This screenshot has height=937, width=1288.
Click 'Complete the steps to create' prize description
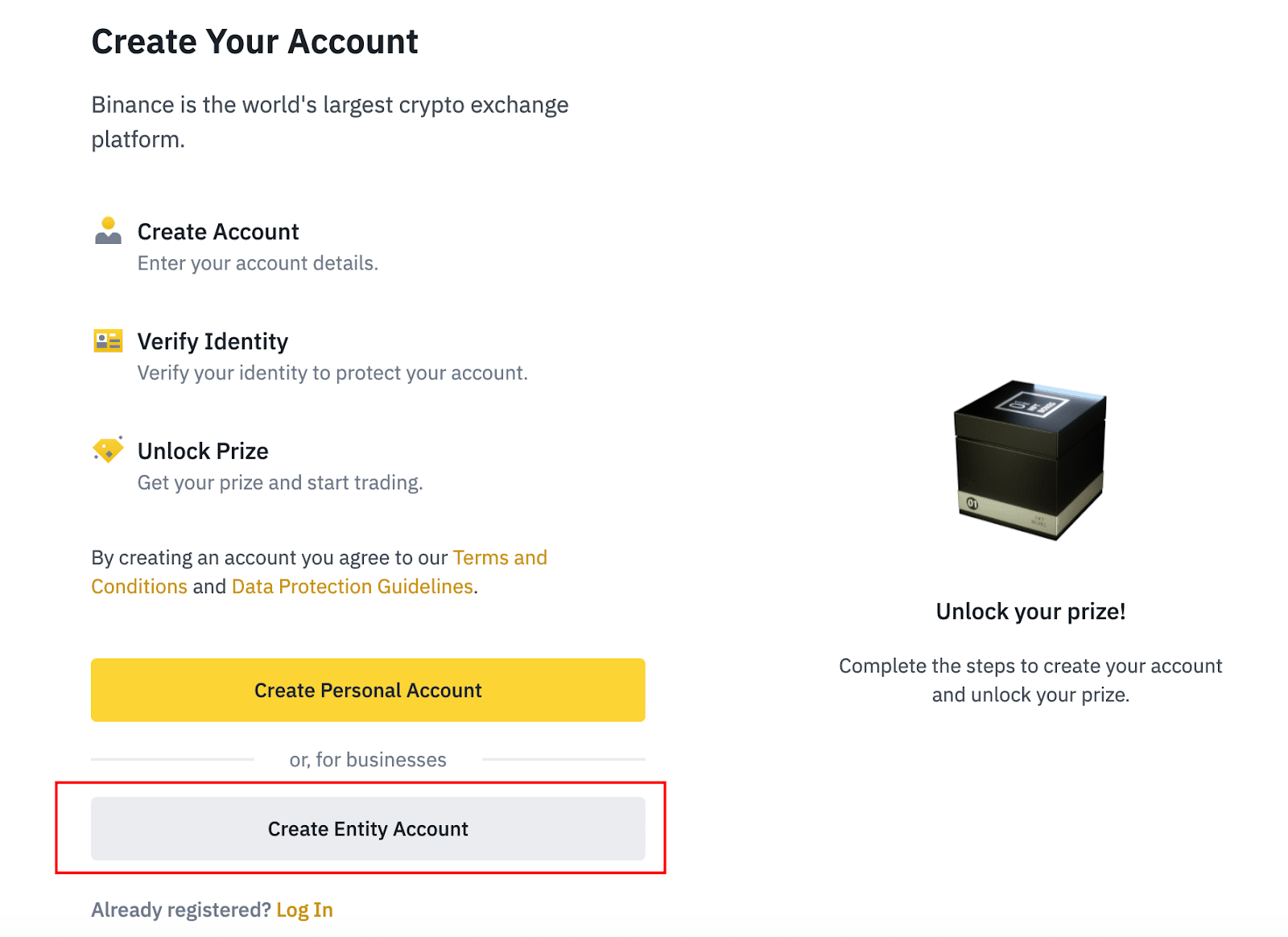[x=1030, y=680]
